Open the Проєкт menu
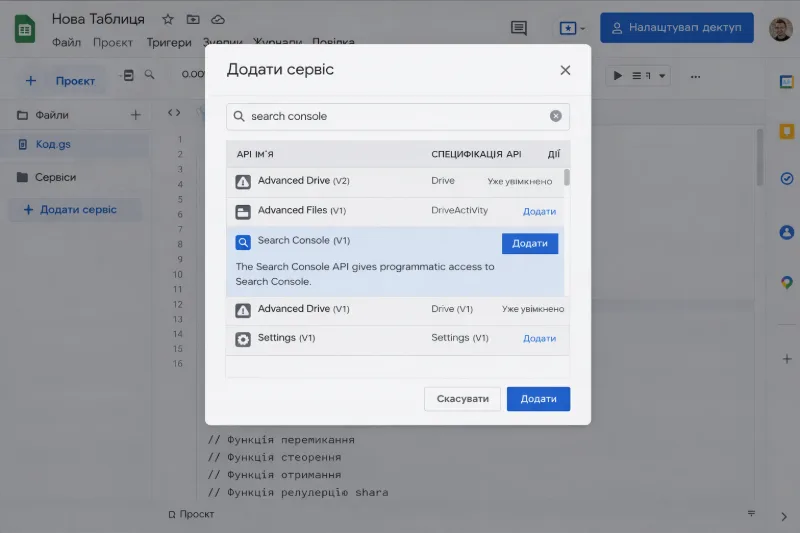Image resolution: width=800 pixels, height=533 pixels. pyautogui.click(x=113, y=42)
